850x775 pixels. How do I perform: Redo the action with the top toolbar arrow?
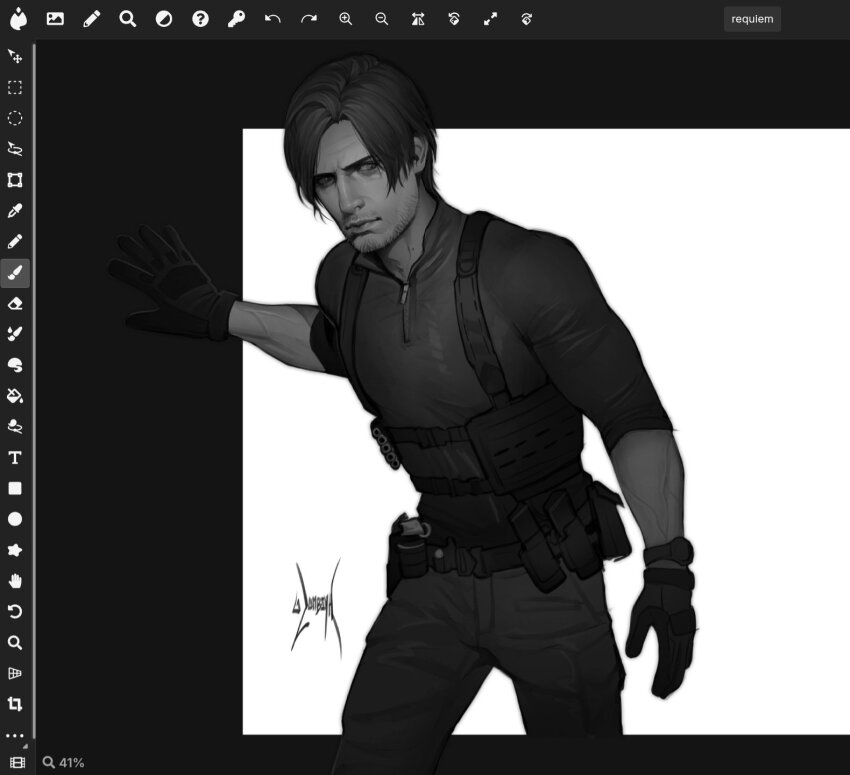309,19
